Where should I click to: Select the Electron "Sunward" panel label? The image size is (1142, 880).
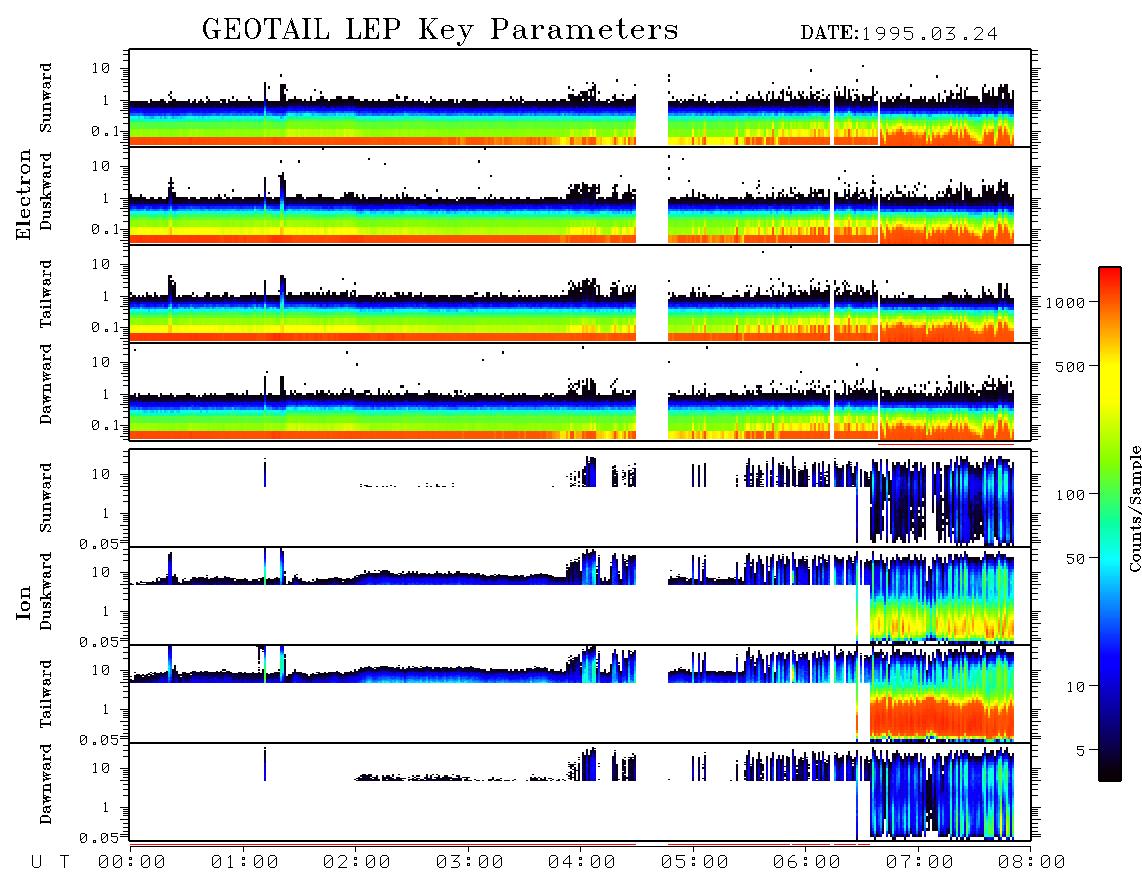[x=46, y=98]
